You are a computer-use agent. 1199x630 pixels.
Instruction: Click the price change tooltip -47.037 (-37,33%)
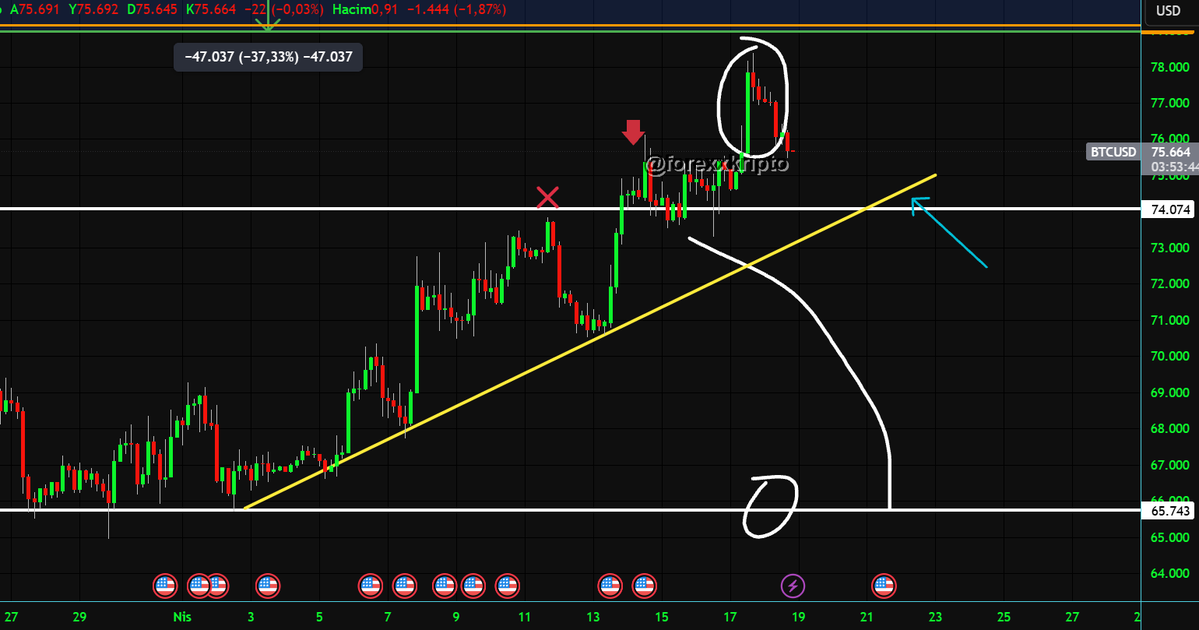click(268, 57)
